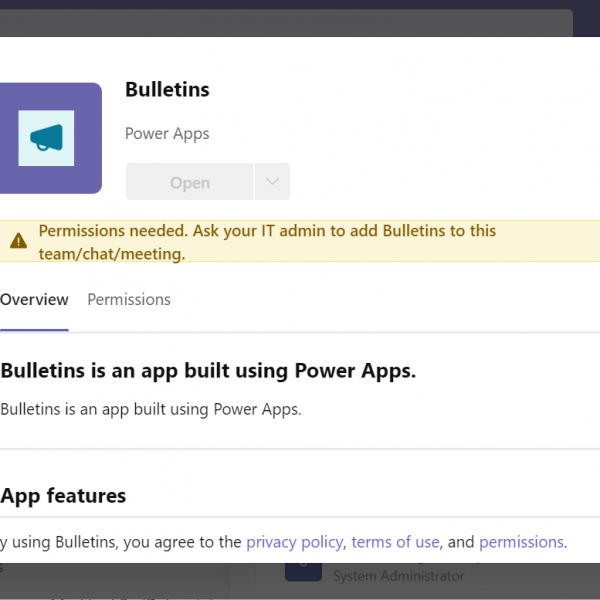This screenshot has height=600, width=600.
Task: Click the App features section heading
Action: click(x=63, y=496)
